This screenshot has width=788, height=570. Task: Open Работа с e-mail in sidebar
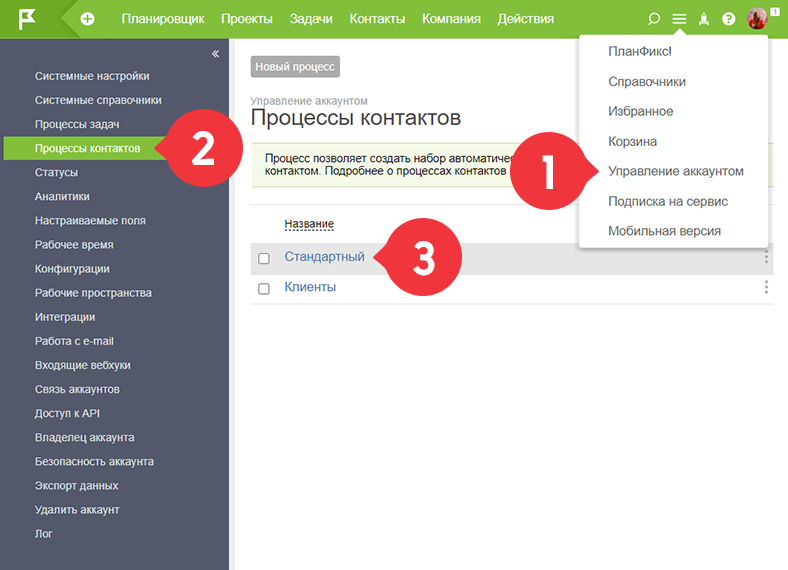point(74,341)
